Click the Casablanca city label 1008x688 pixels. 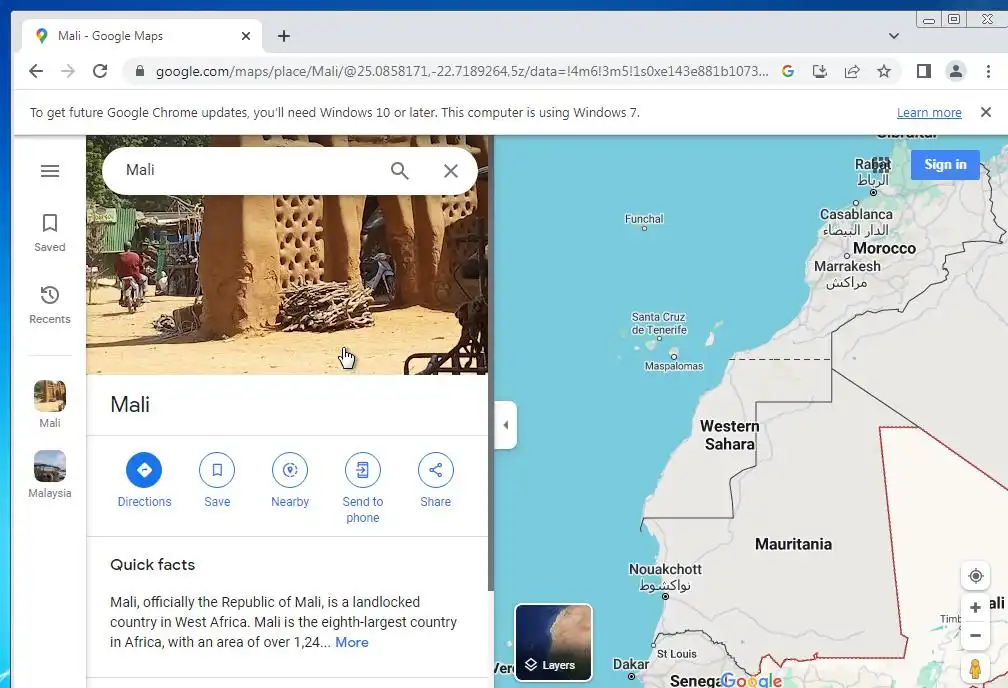[856, 214]
